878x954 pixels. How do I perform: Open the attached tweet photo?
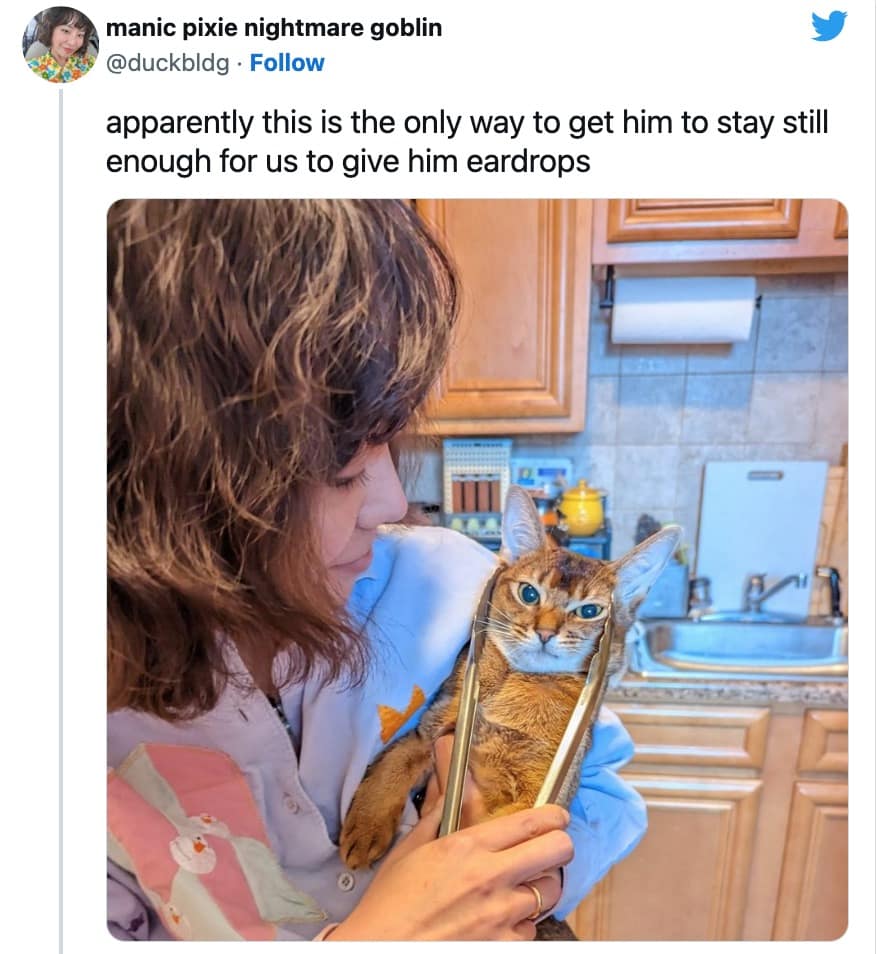477,569
